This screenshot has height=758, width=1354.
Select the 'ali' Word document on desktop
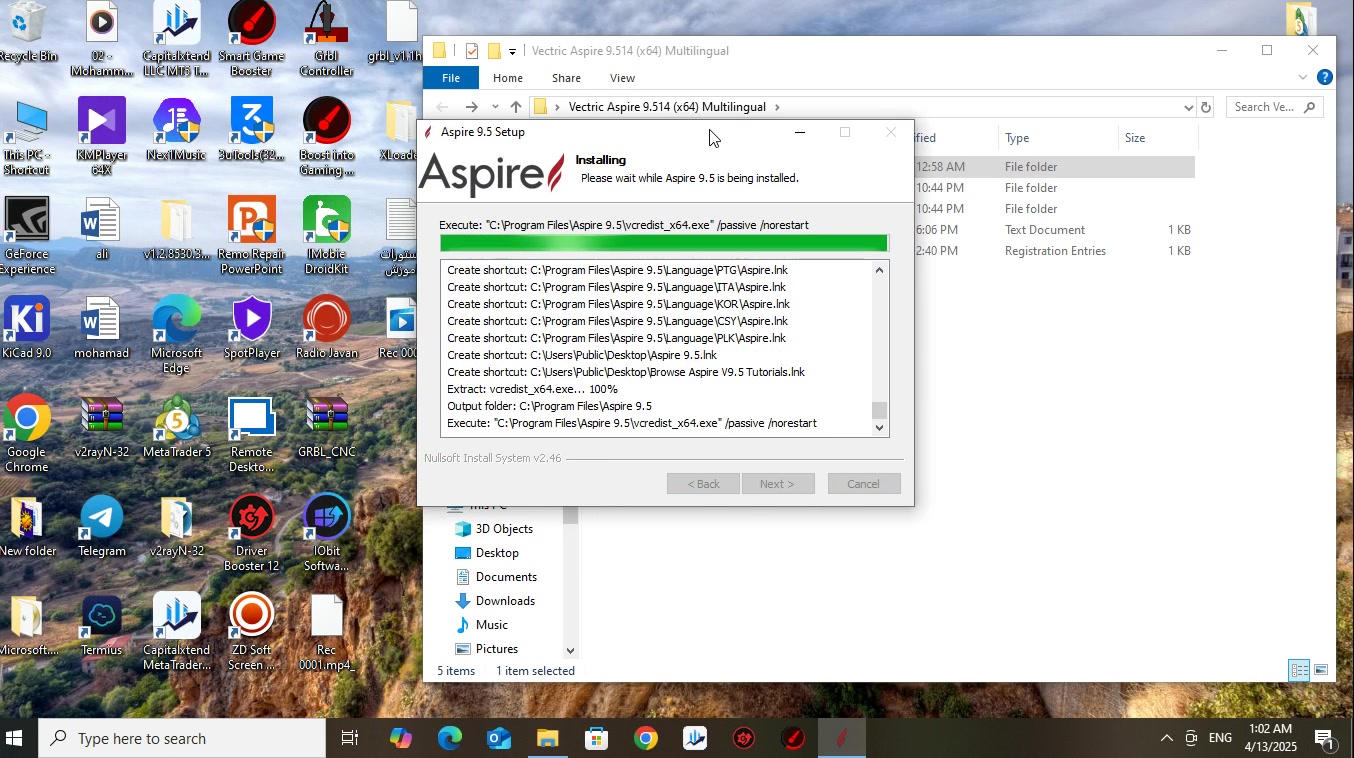(x=101, y=229)
